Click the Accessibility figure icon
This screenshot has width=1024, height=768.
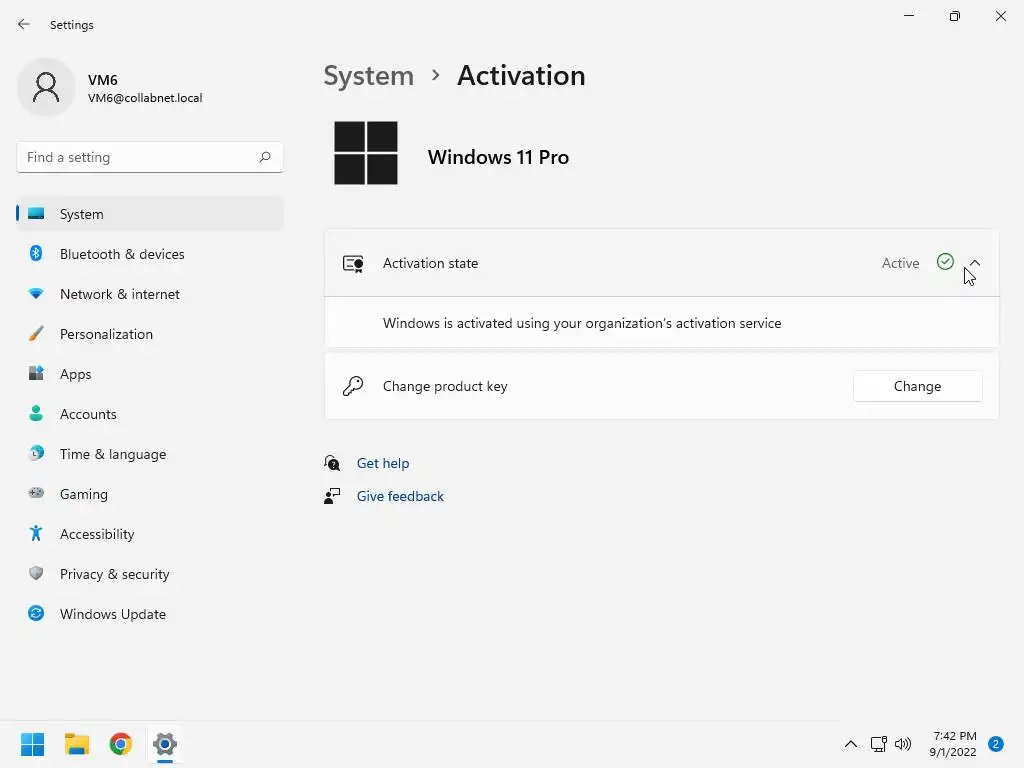pos(36,534)
